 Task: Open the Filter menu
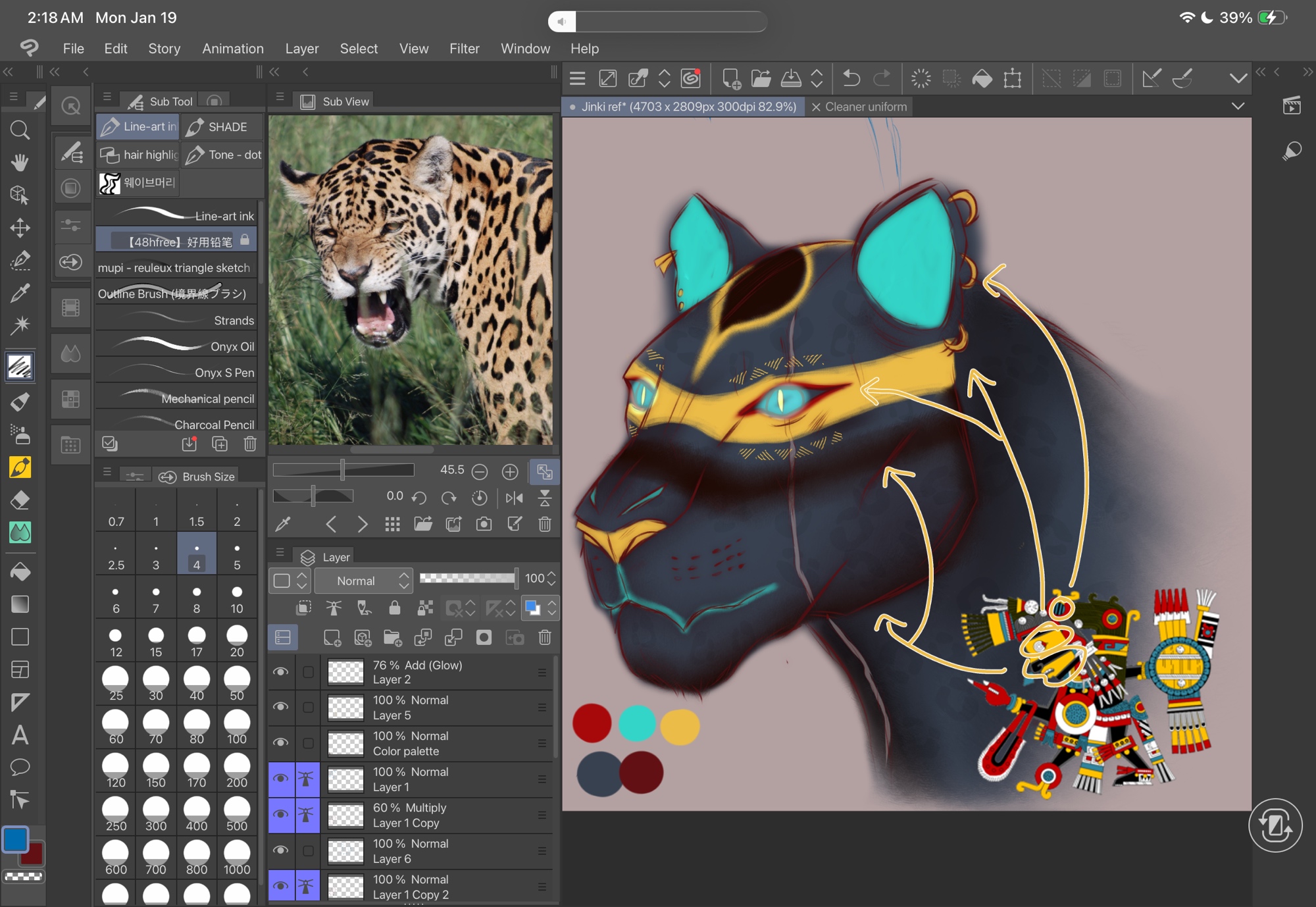point(464,49)
